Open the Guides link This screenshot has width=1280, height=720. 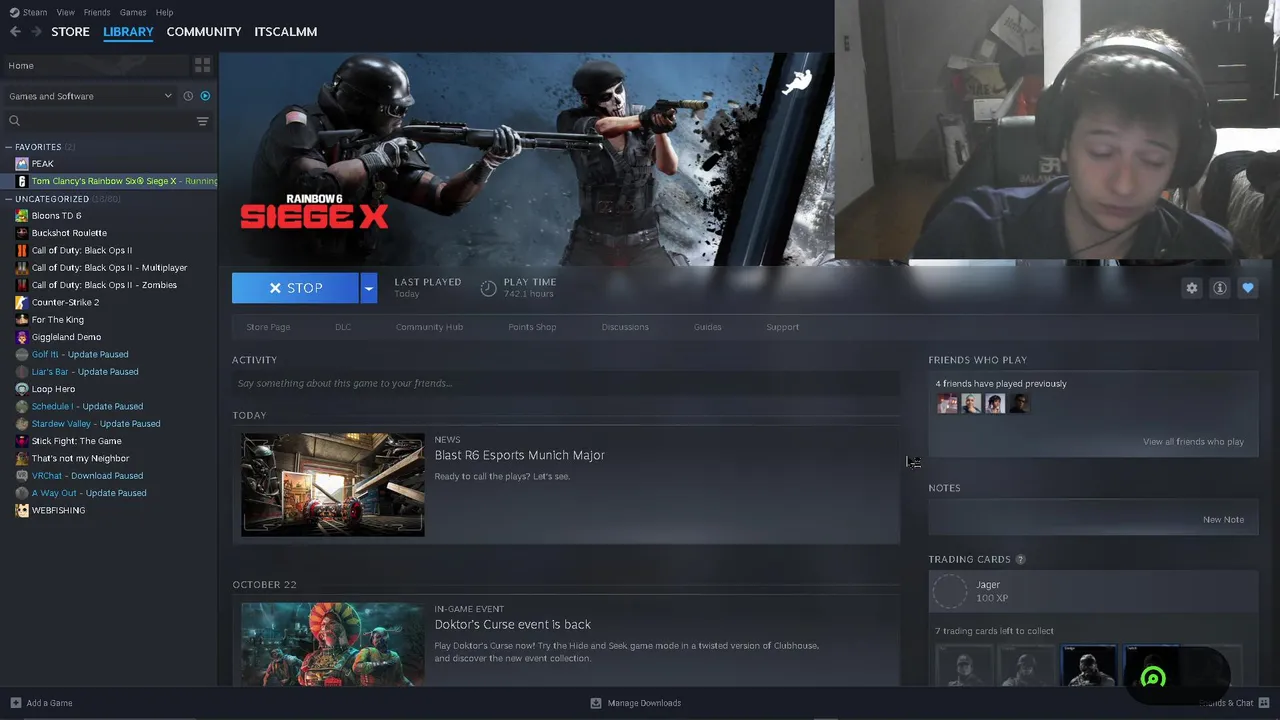[x=707, y=327]
